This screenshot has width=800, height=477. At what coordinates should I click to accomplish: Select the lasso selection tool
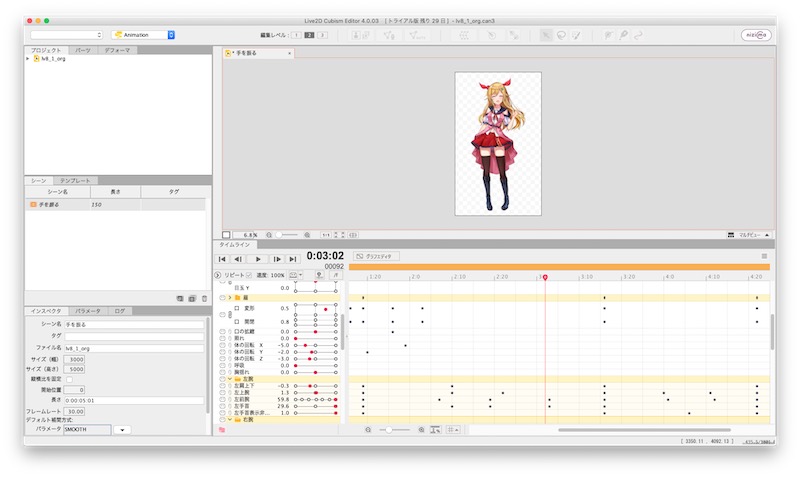[x=561, y=35]
